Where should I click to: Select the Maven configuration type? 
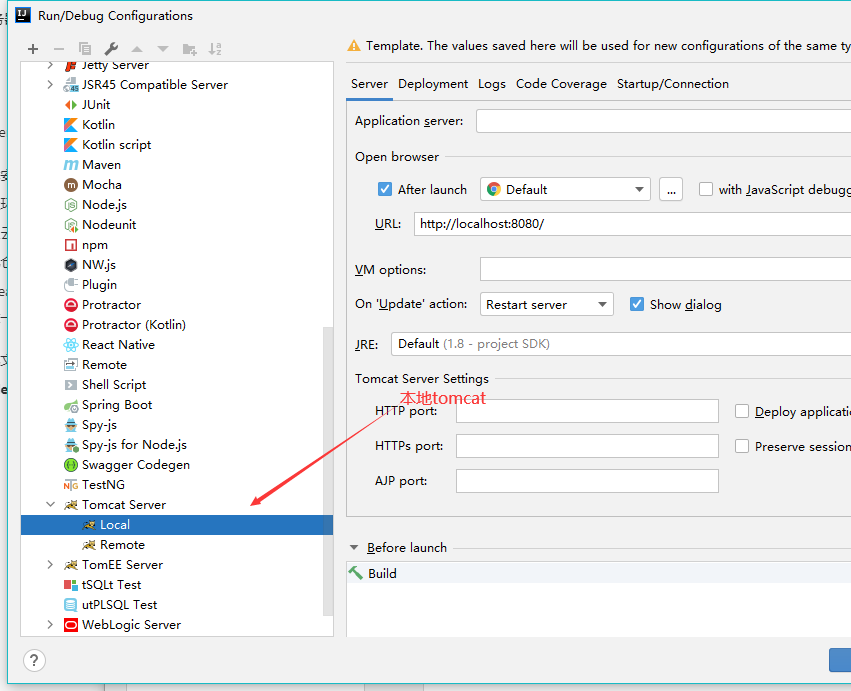(101, 165)
